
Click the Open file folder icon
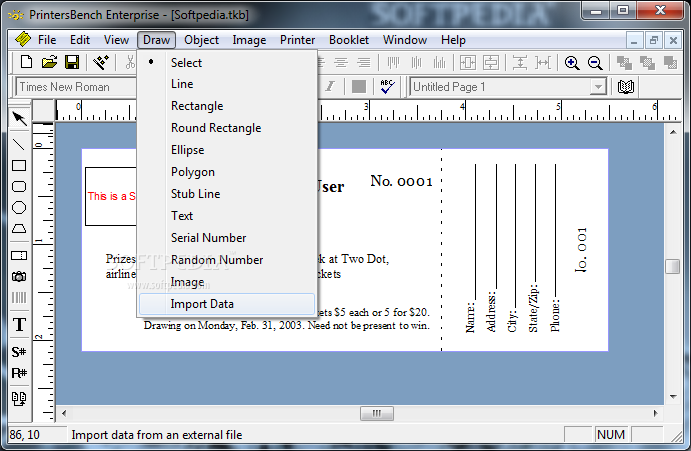(49, 62)
